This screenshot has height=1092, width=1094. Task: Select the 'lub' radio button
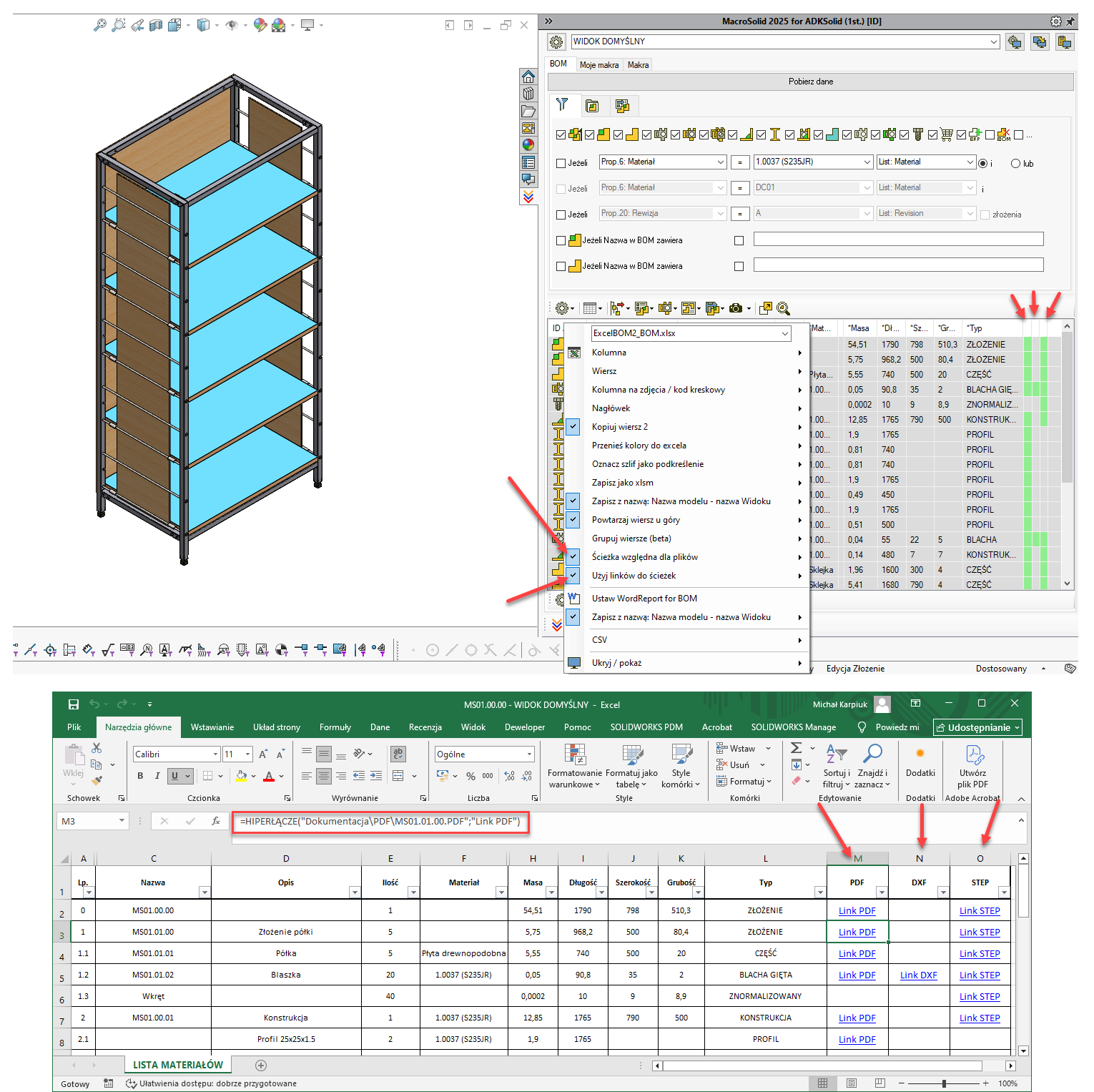[1015, 164]
